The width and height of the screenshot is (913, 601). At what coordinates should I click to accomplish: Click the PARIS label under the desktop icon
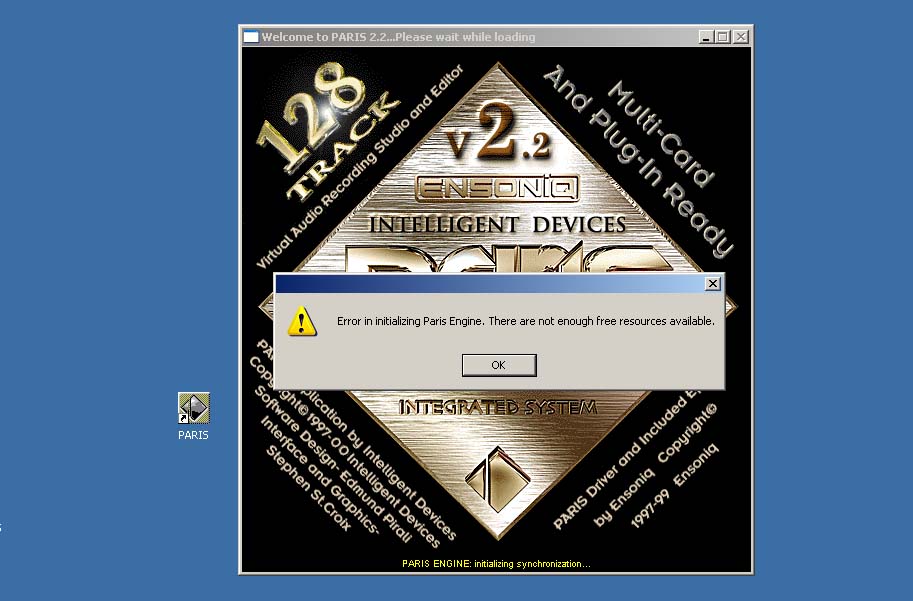click(x=193, y=435)
